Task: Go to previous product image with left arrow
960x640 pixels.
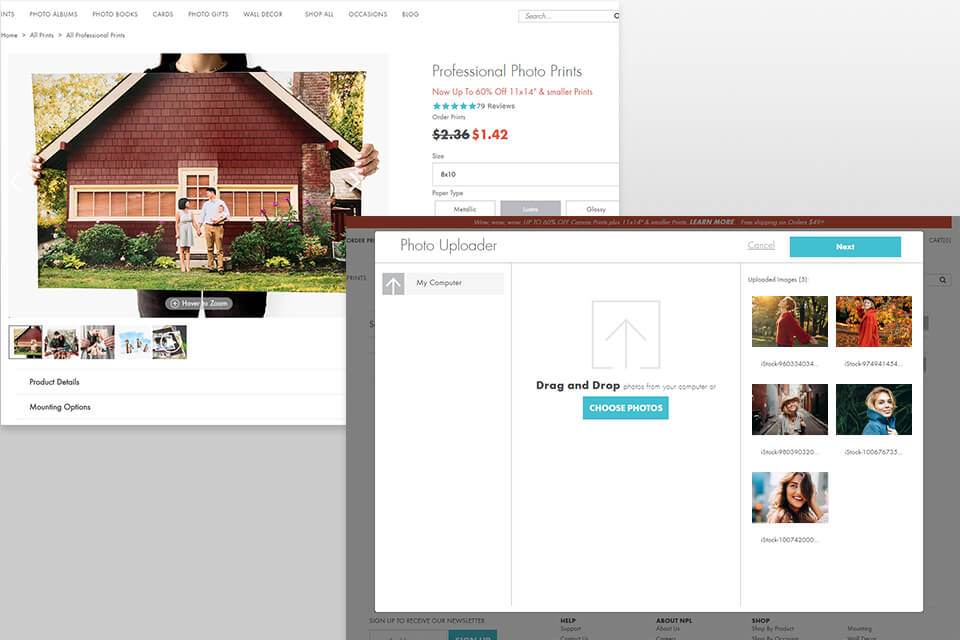Action: coord(15,182)
